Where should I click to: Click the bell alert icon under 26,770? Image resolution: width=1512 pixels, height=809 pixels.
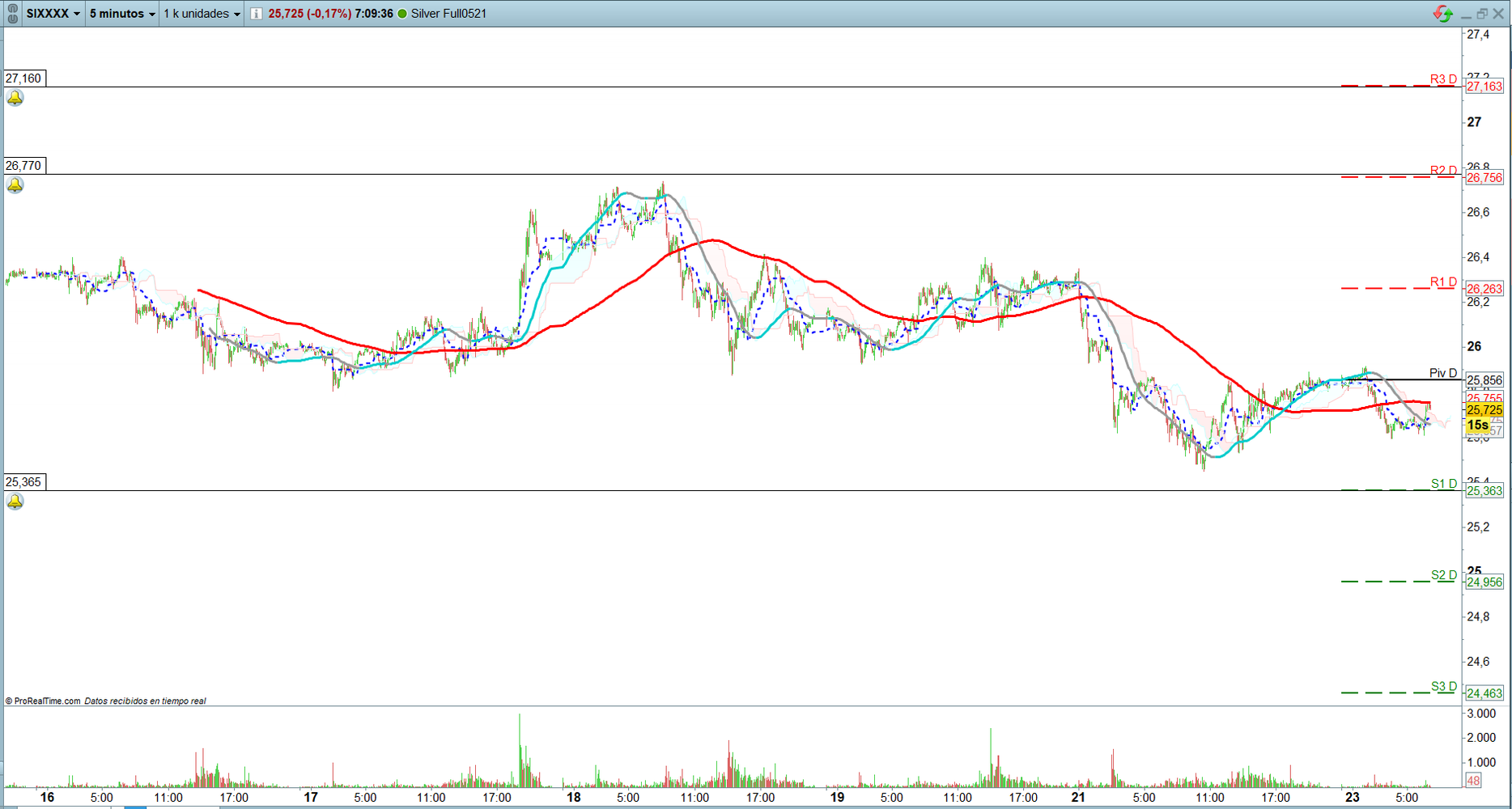tap(15, 185)
